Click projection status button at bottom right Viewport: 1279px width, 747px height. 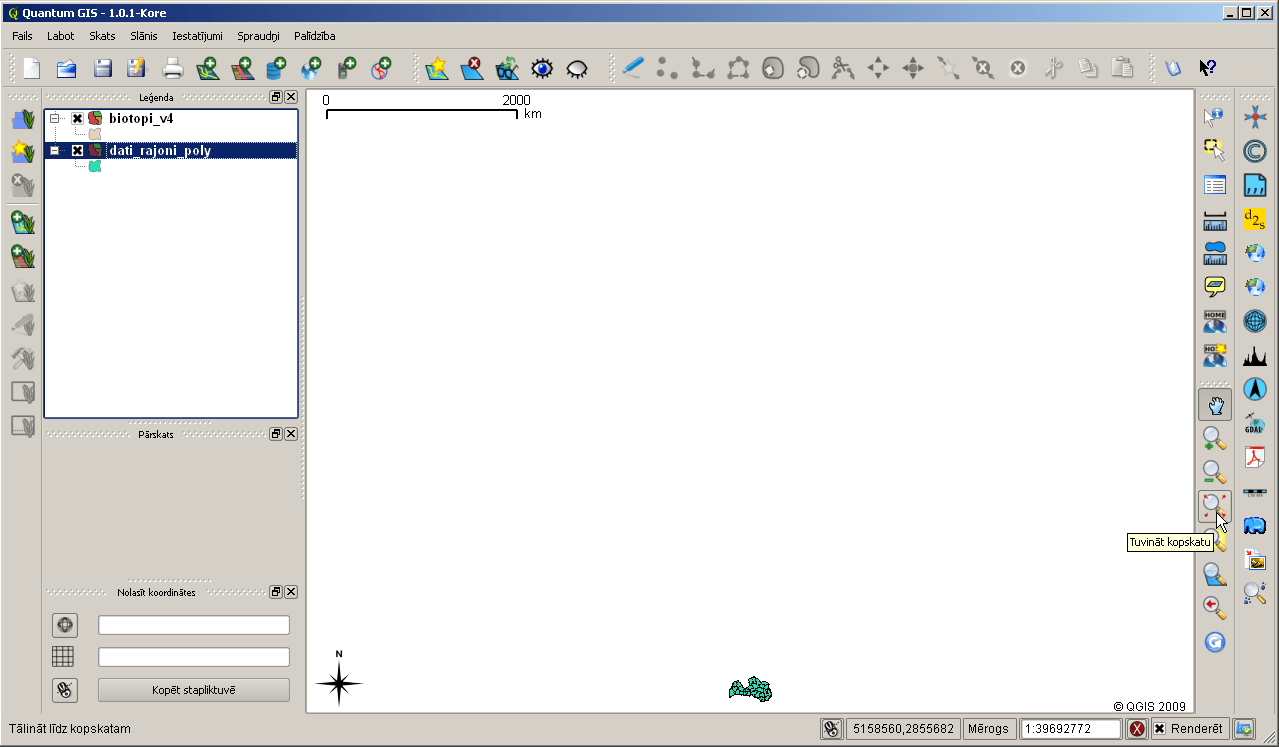click(x=1244, y=729)
